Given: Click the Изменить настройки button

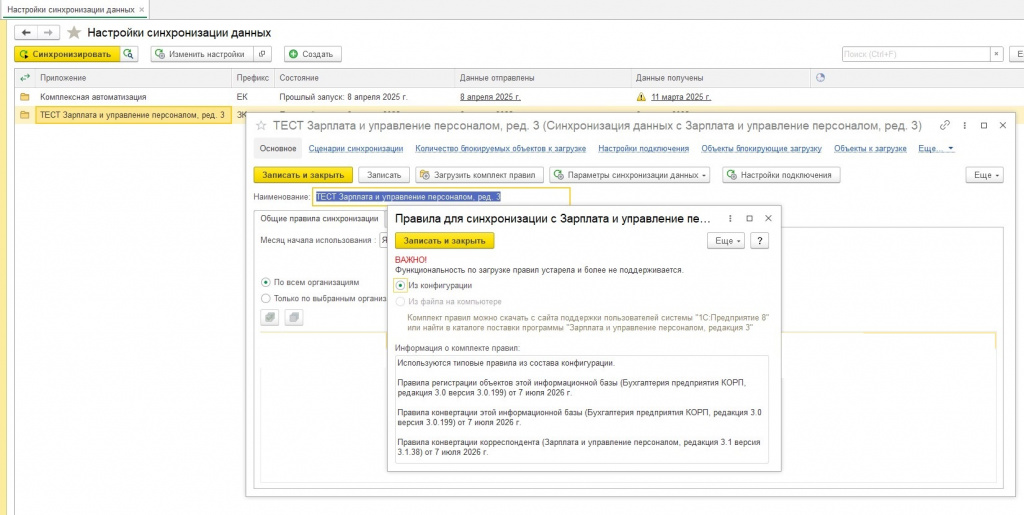Looking at the screenshot, I should click(200, 54).
